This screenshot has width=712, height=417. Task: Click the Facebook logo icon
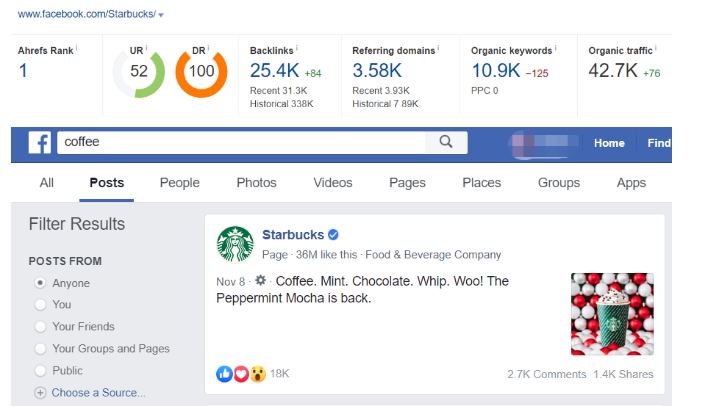[40, 143]
